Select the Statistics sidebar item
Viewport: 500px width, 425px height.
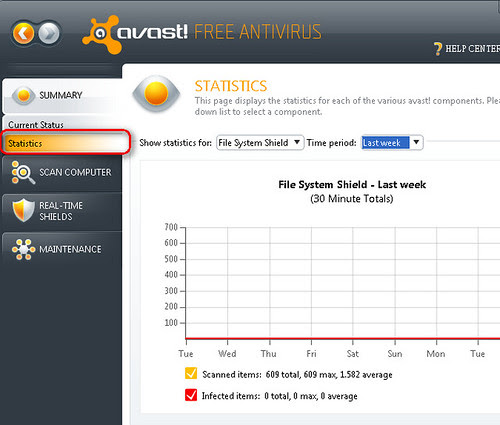click(65, 143)
